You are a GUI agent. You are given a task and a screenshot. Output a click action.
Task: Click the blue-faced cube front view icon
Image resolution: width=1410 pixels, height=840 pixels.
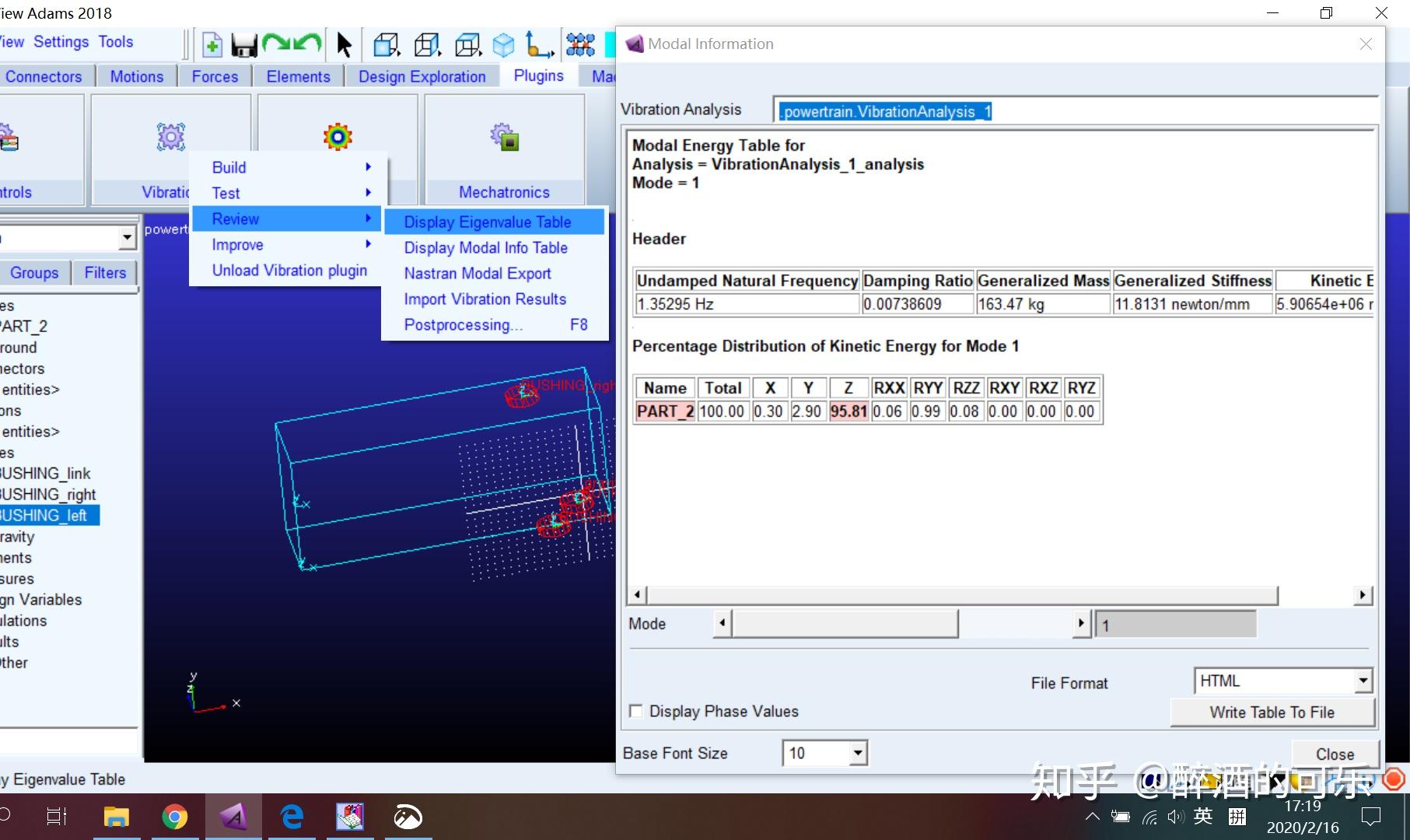(386, 45)
